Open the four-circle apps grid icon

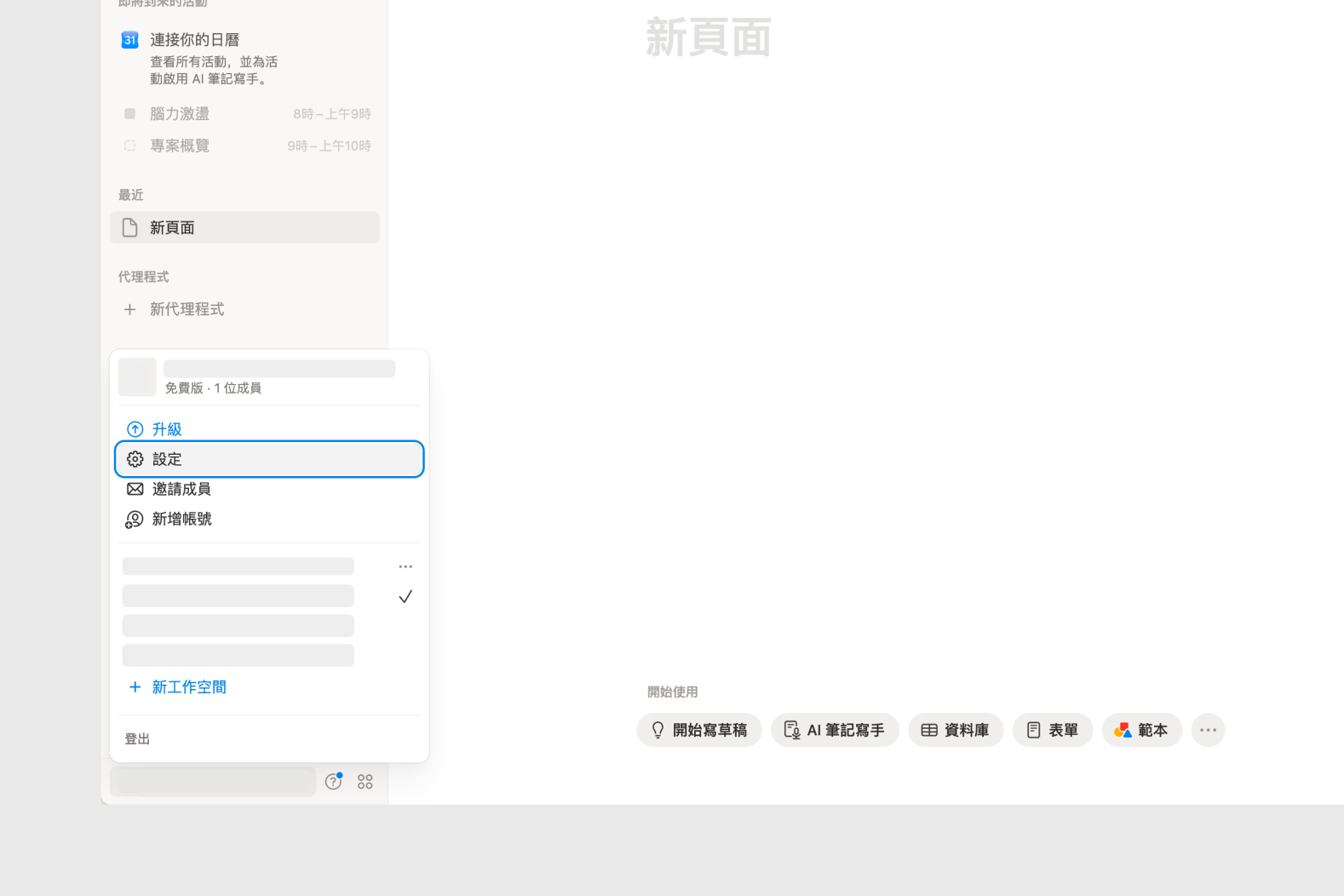click(365, 782)
